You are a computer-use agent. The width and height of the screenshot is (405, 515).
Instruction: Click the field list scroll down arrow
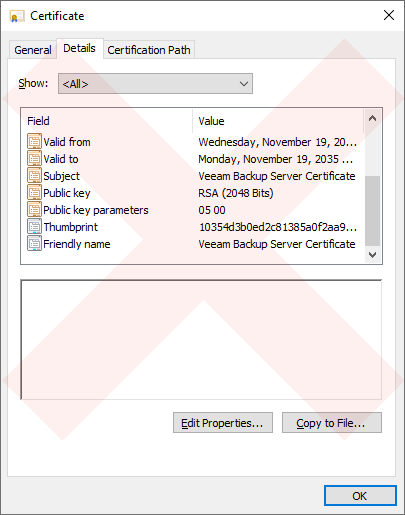click(373, 255)
